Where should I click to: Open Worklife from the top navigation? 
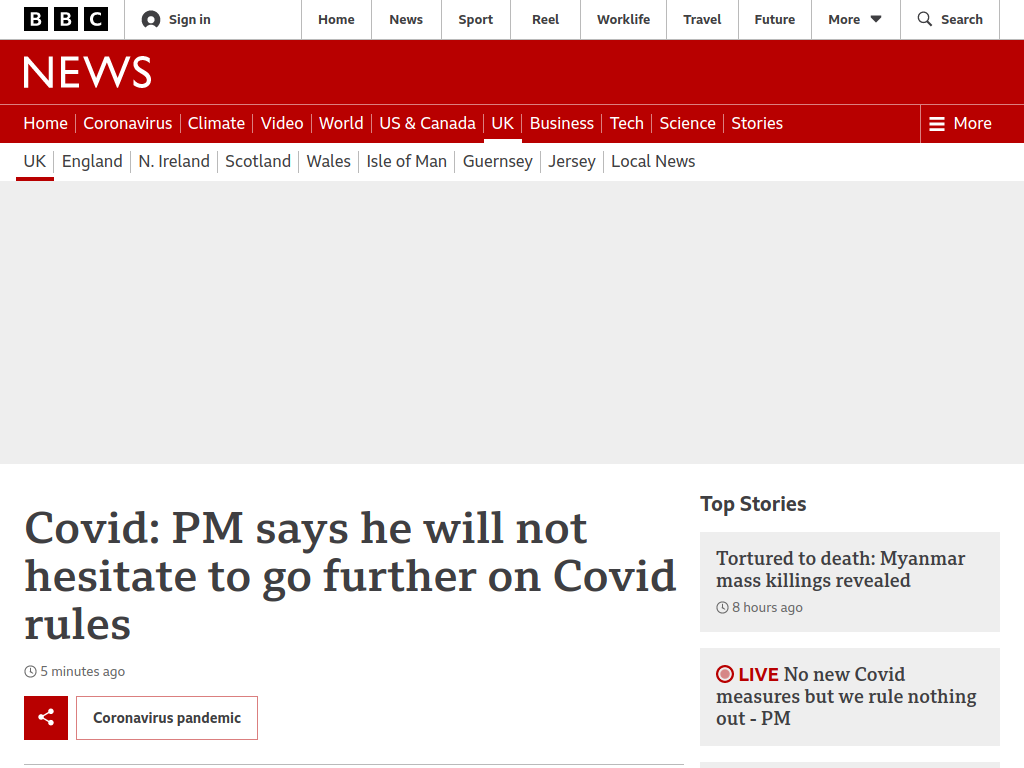(624, 20)
